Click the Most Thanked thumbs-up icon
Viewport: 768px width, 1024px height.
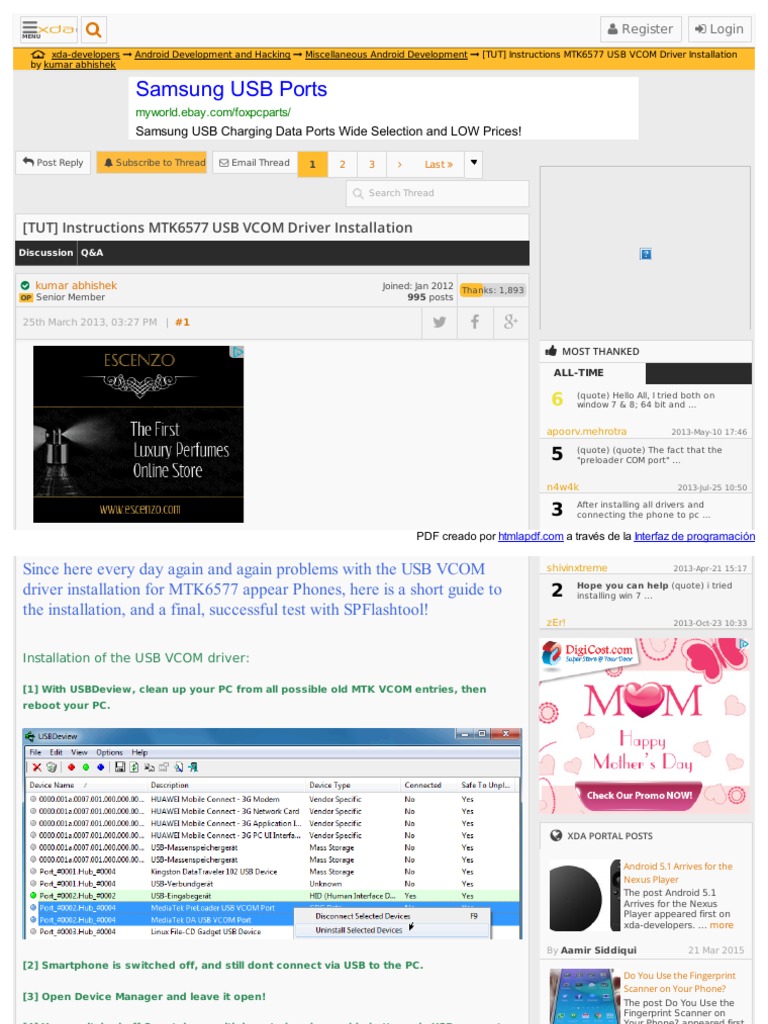551,351
